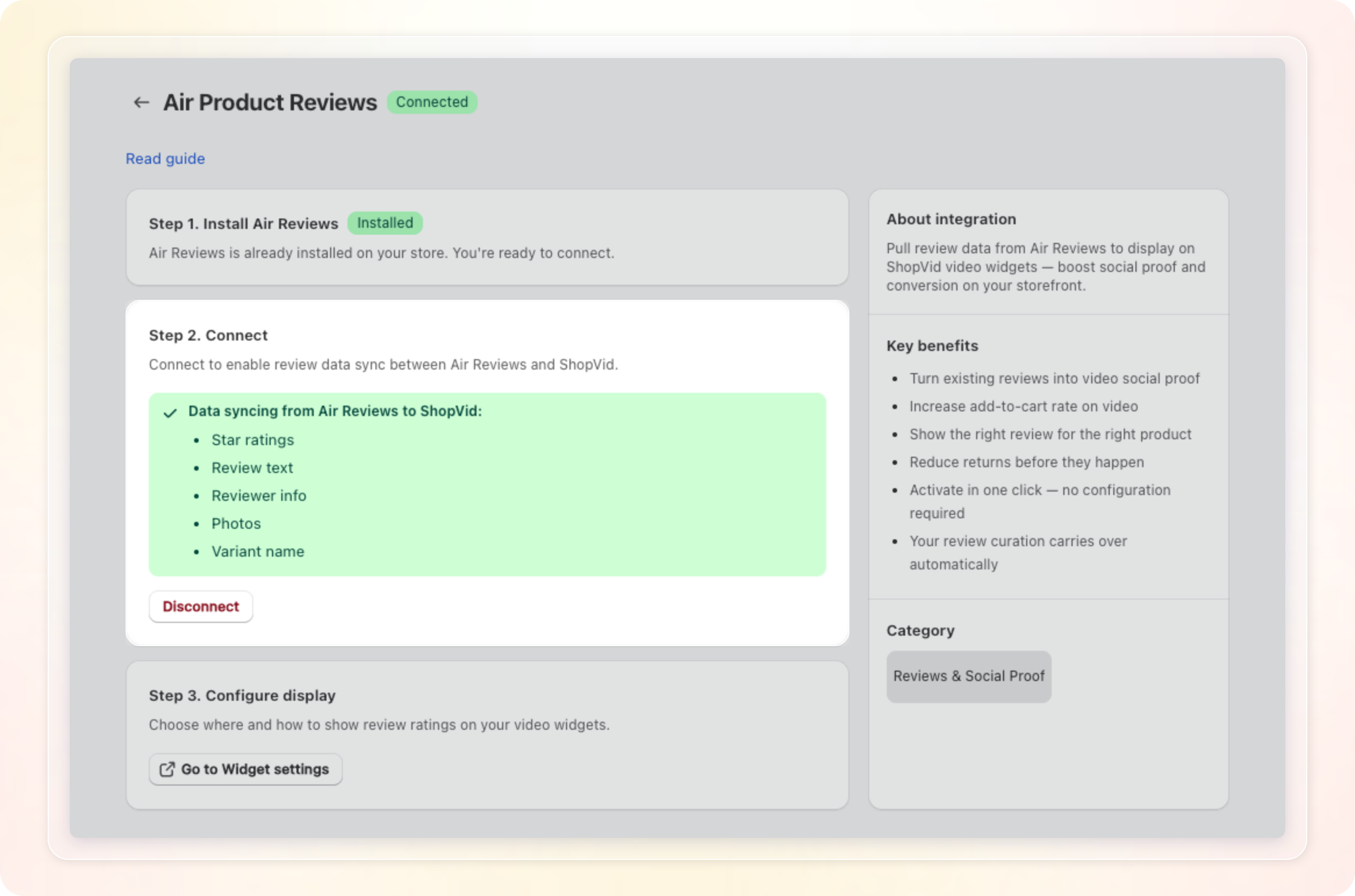The width and height of the screenshot is (1355, 896).
Task: Click the Pull review data description paragraph
Action: click(1045, 267)
